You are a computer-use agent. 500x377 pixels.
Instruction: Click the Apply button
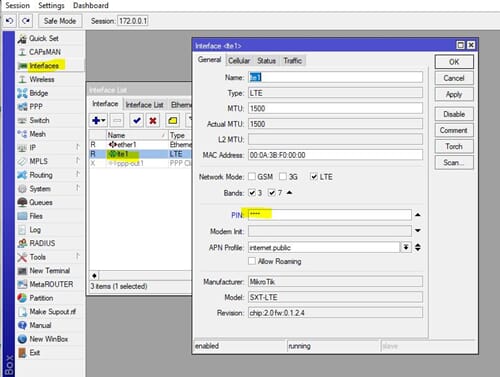(x=454, y=94)
